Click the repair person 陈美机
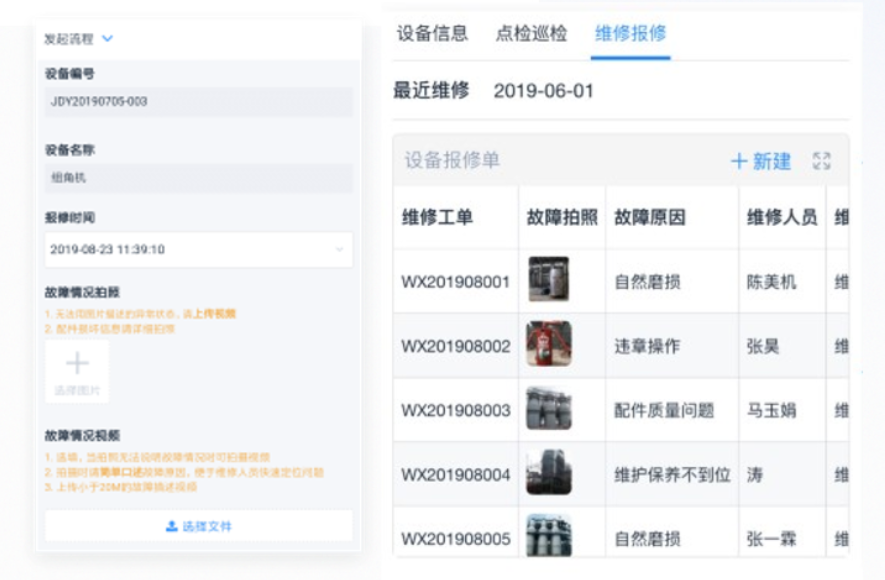Screen dimensions: 885x580 pos(771,282)
